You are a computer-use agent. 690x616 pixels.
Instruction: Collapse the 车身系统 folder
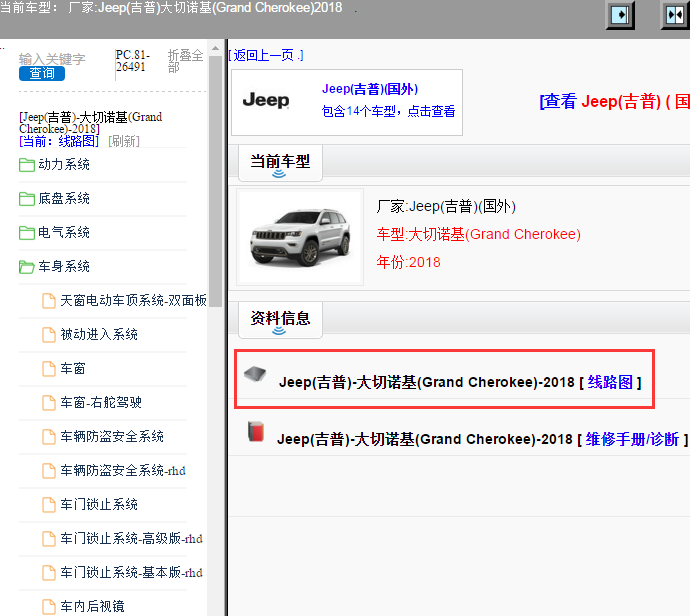pos(64,266)
